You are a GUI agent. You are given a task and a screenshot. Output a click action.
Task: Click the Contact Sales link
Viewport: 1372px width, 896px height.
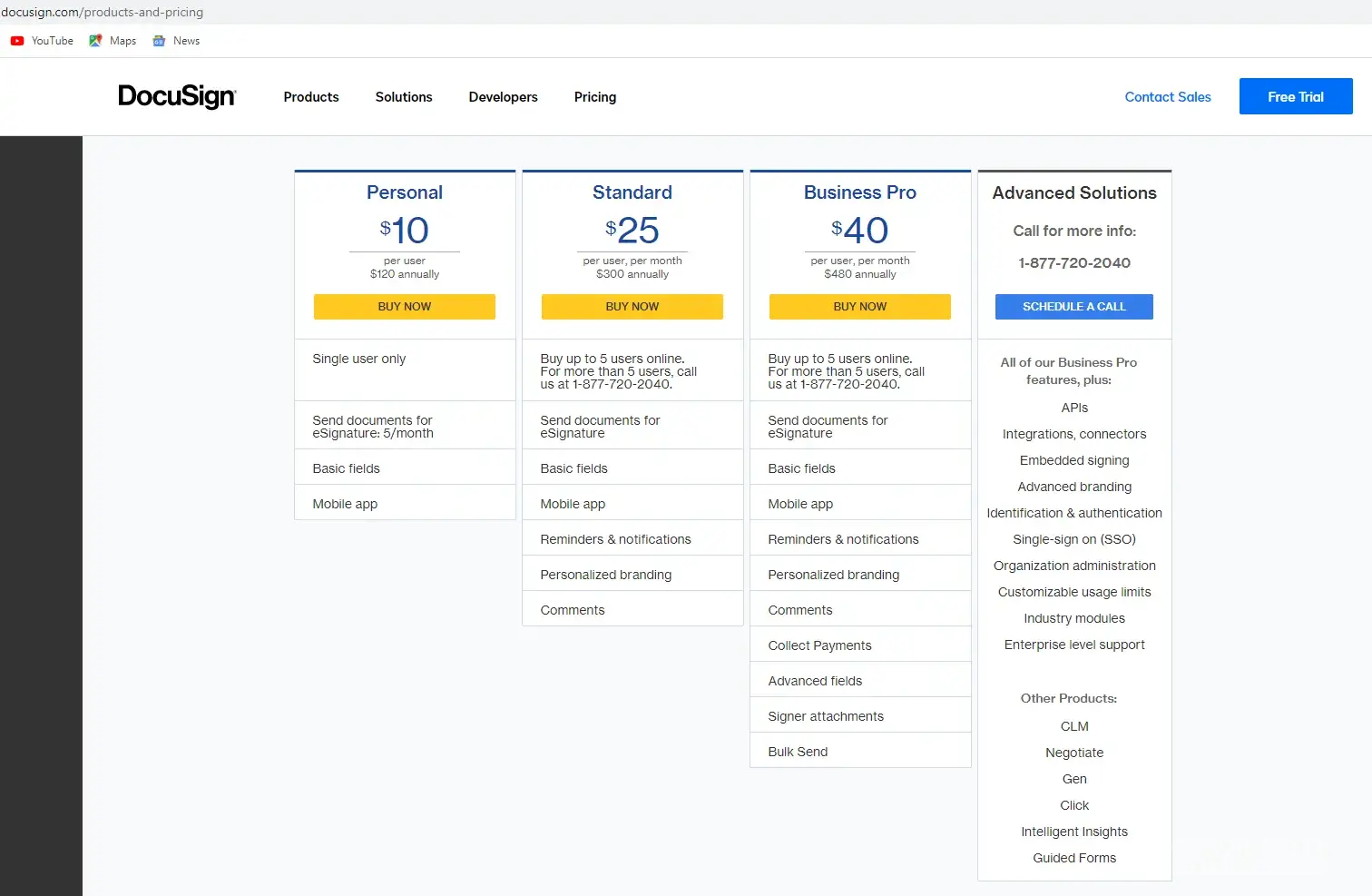tap(1168, 97)
